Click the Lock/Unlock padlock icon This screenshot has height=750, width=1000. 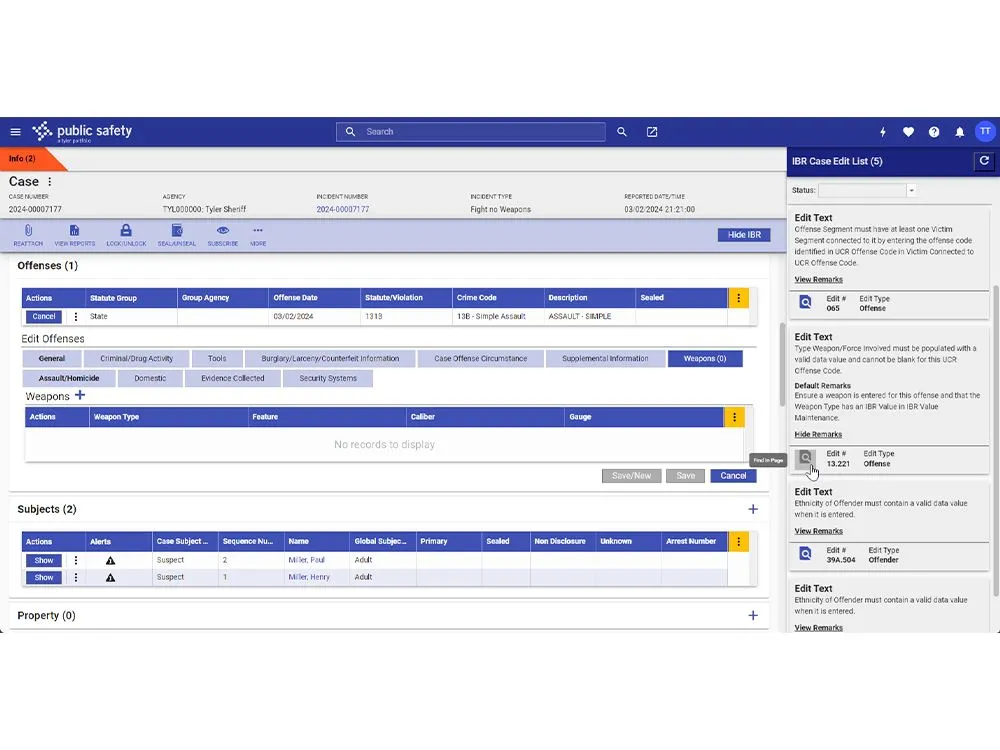click(126, 231)
